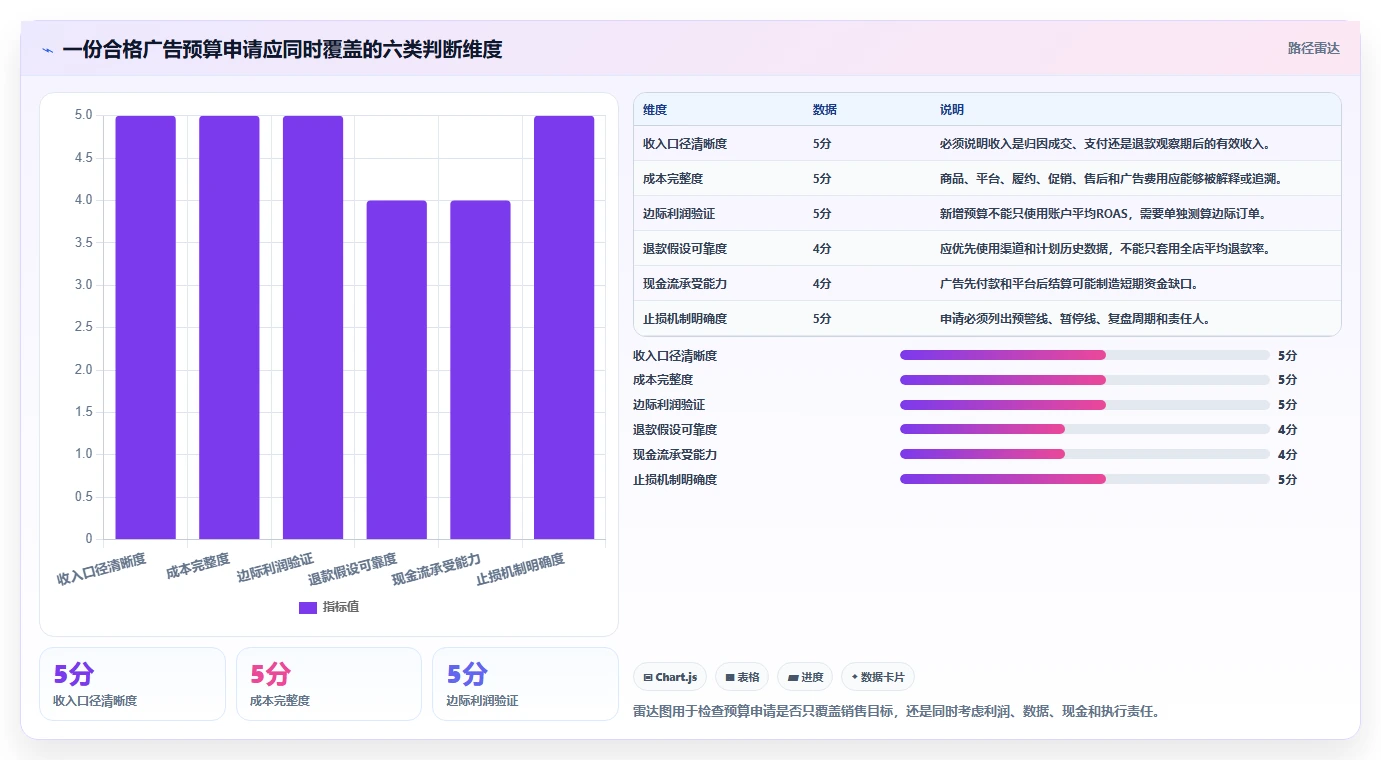Click description starting 申请必须列出预警线
The width and height of the screenshot is (1381, 760).
1076,319
